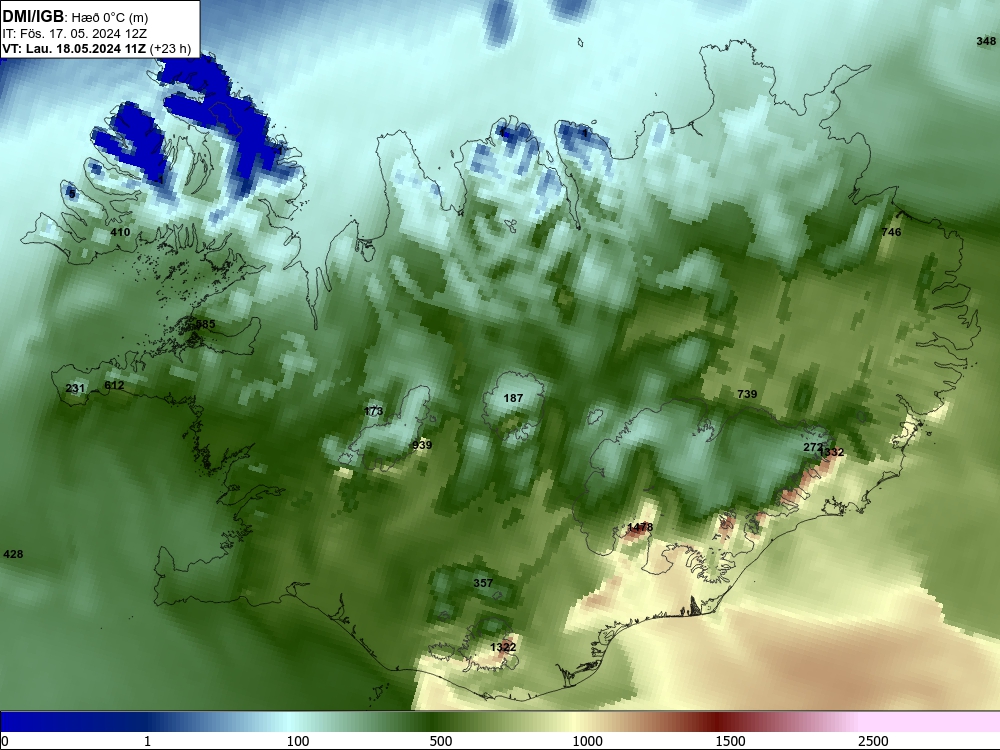The height and width of the screenshot is (750, 1000).
Task: Click the 1000 tick label on the legend
Action: [x=587, y=741]
